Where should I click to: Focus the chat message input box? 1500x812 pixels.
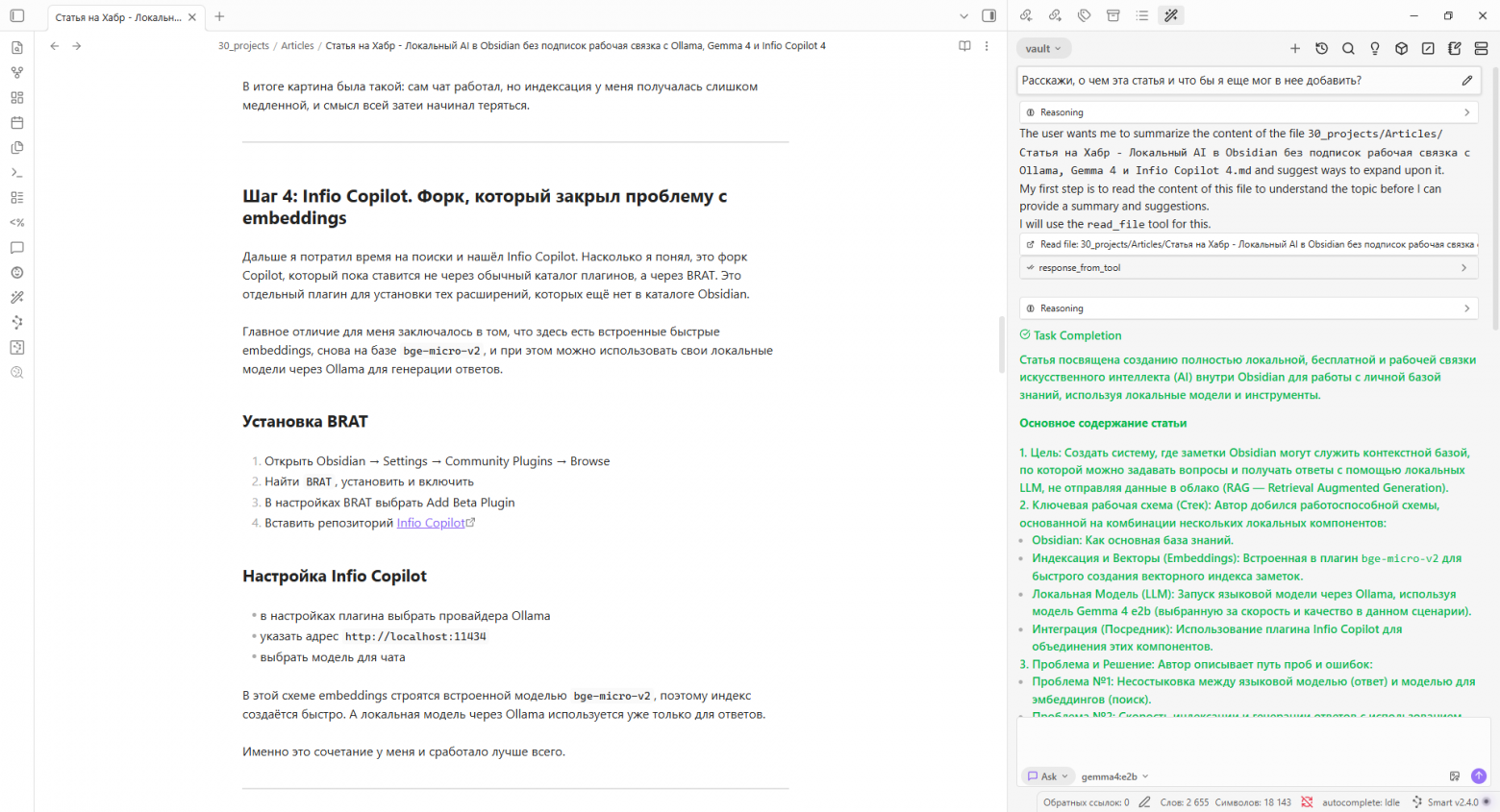click(1253, 741)
